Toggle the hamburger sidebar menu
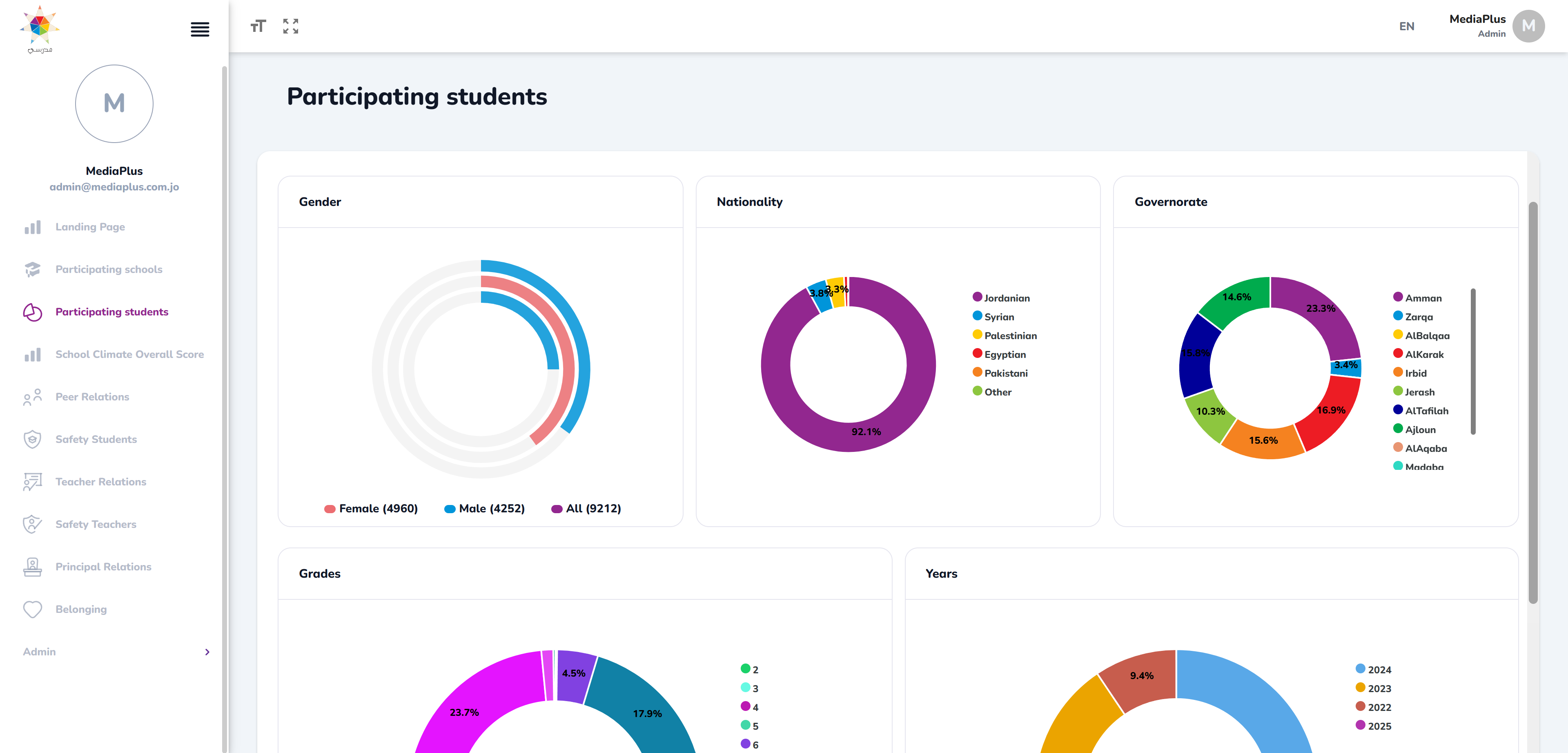The width and height of the screenshot is (1568, 753). (x=200, y=29)
